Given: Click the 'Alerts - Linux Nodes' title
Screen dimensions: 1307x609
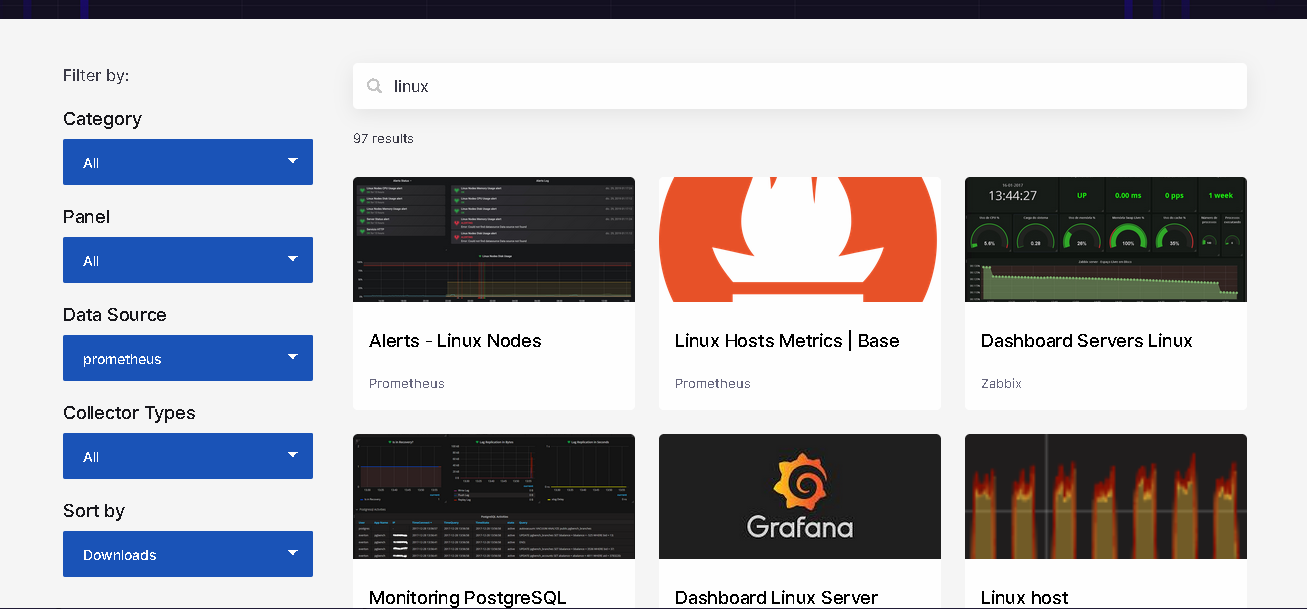Looking at the screenshot, I should tap(455, 341).
